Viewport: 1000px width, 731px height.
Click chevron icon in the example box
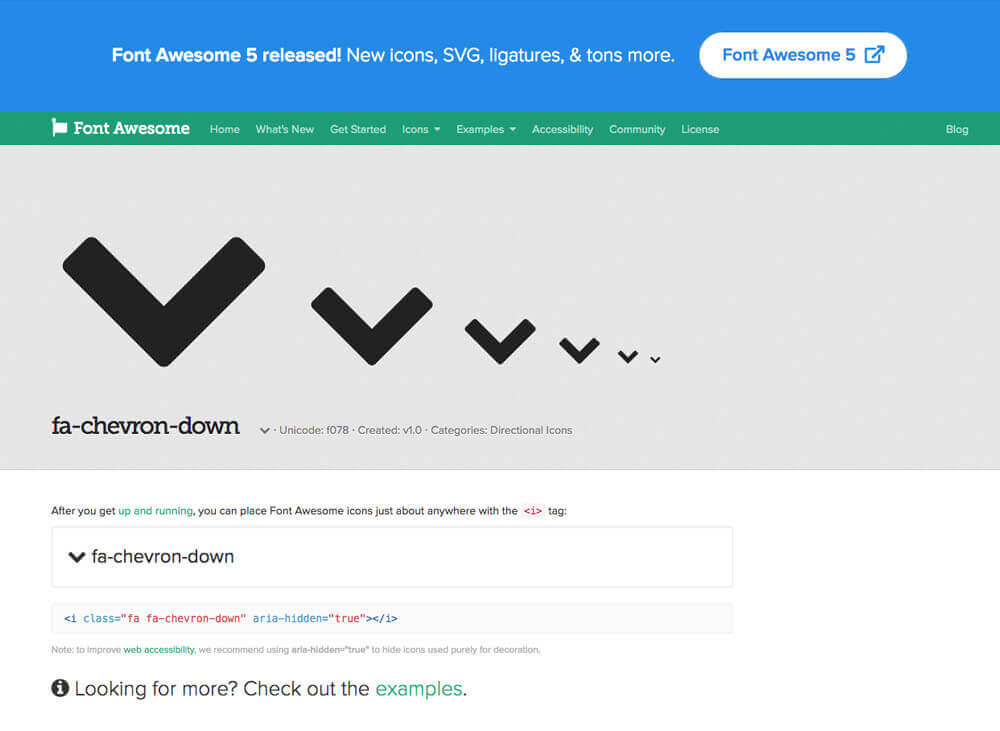(77, 557)
